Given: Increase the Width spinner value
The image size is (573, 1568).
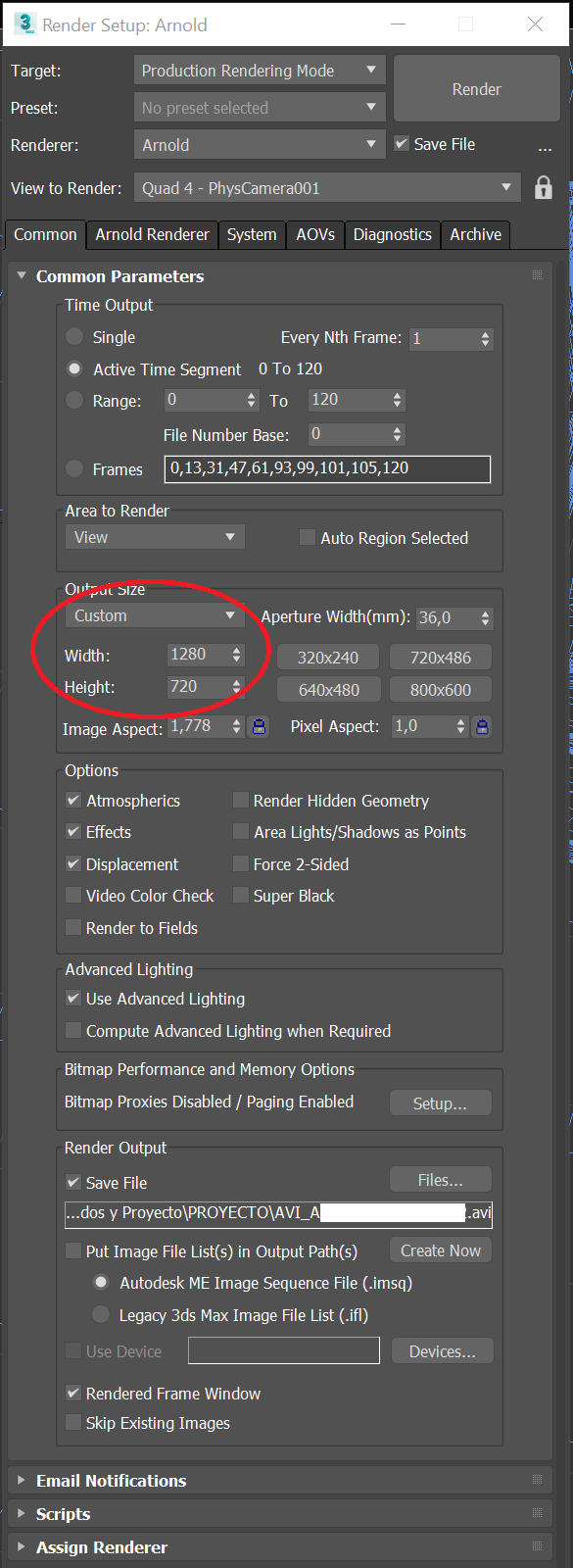Looking at the screenshot, I should pyautogui.click(x=237, y=649).
